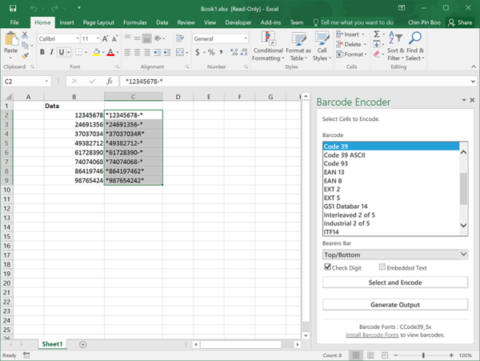
Task: Click the Find & Select magnifier icon
Action: [x=415, y=38]
